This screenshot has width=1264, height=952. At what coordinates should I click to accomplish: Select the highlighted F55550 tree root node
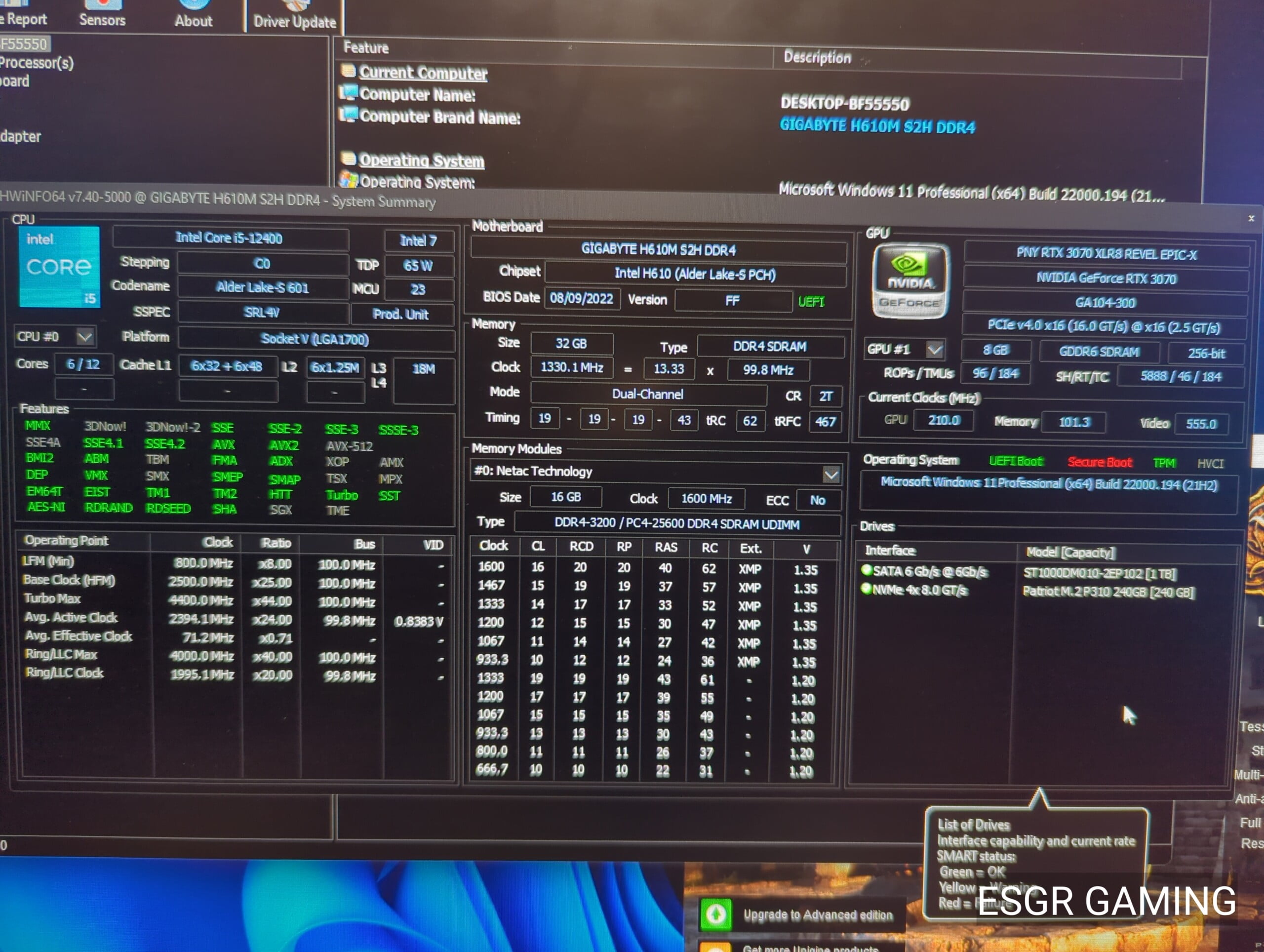pyautogui.click(x=24, y=43)
